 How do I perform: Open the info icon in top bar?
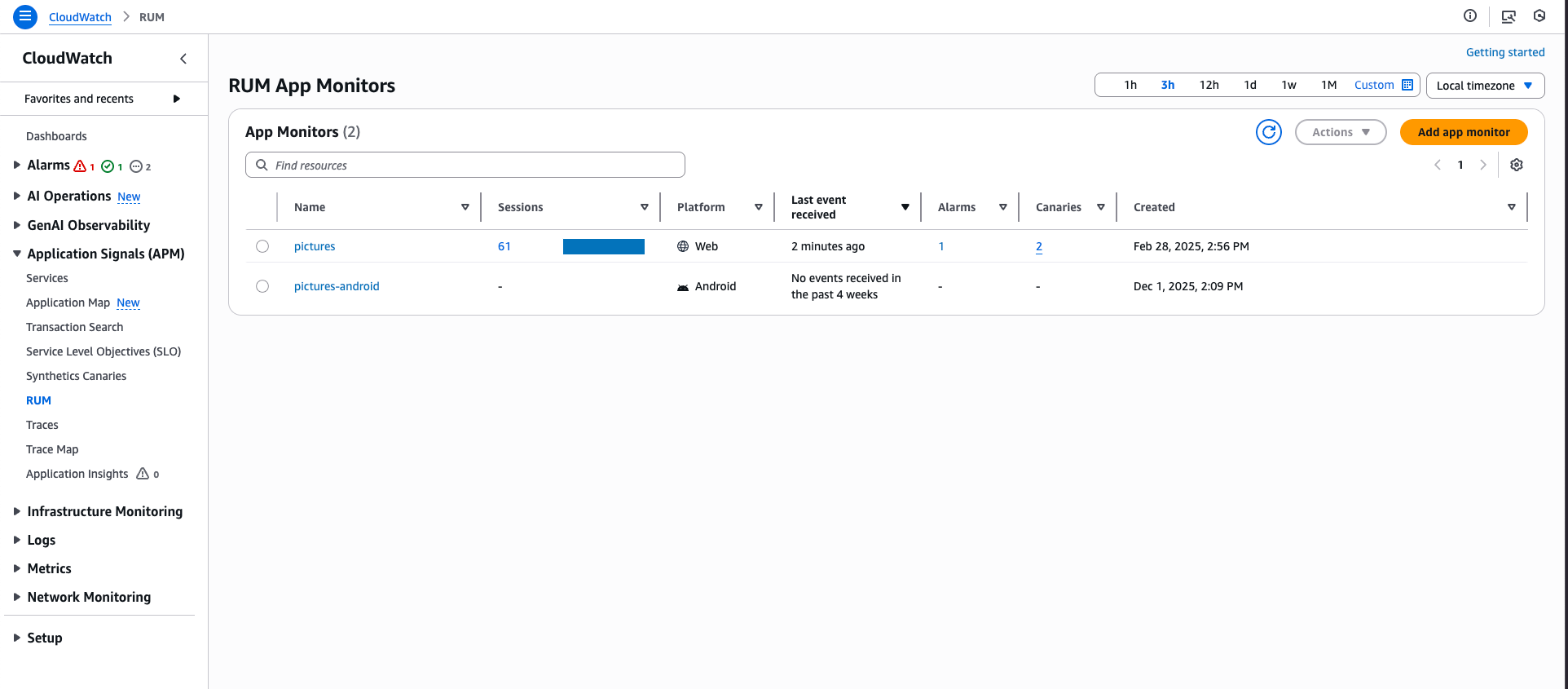click(x=1470, y=15)
